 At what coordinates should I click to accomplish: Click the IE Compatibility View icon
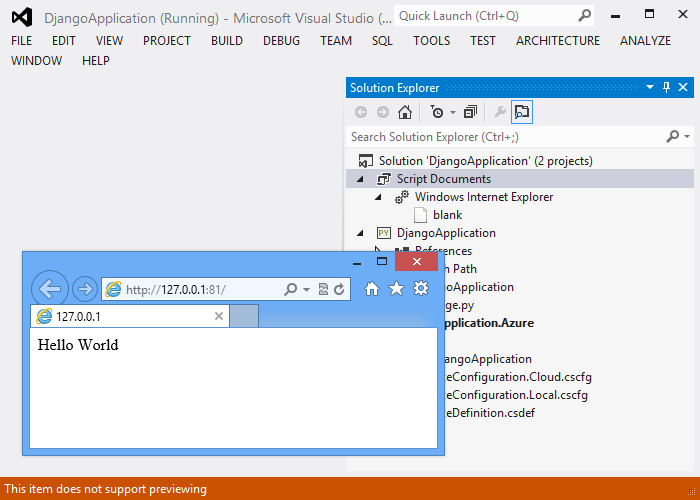(323, 289)
